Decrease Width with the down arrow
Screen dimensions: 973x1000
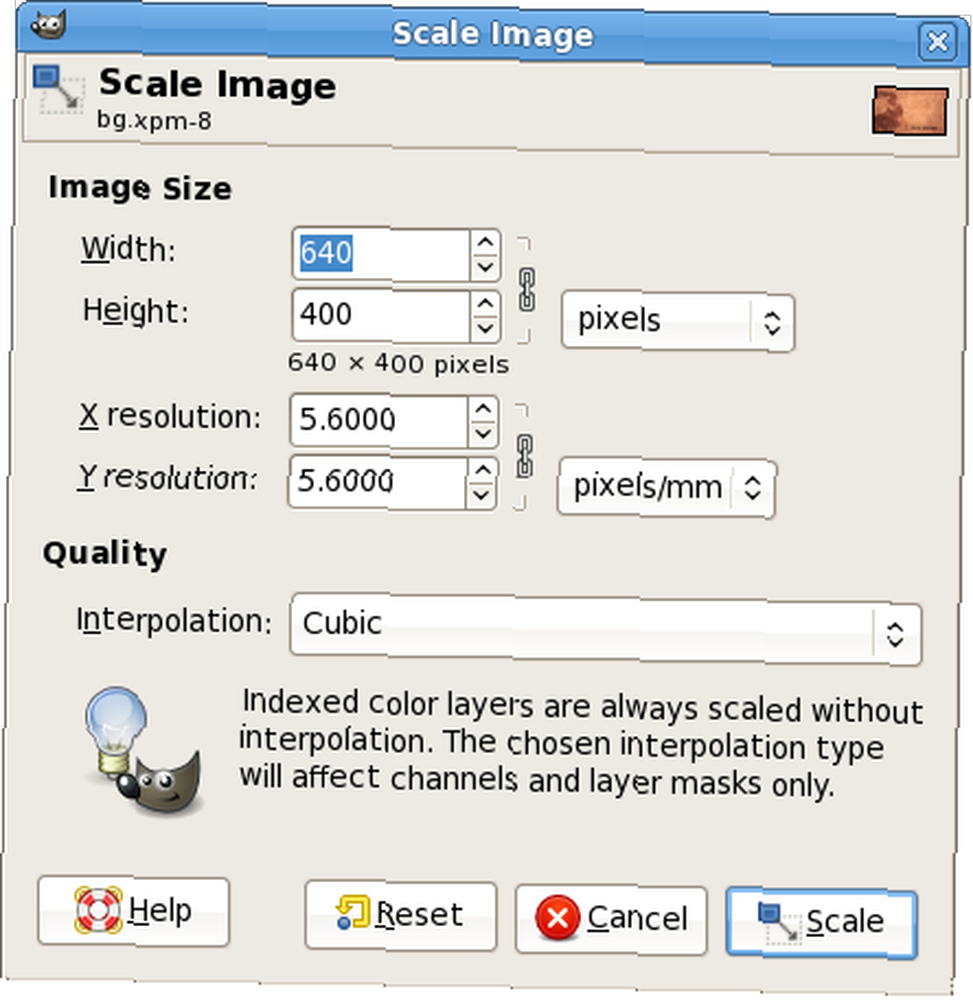486,267
